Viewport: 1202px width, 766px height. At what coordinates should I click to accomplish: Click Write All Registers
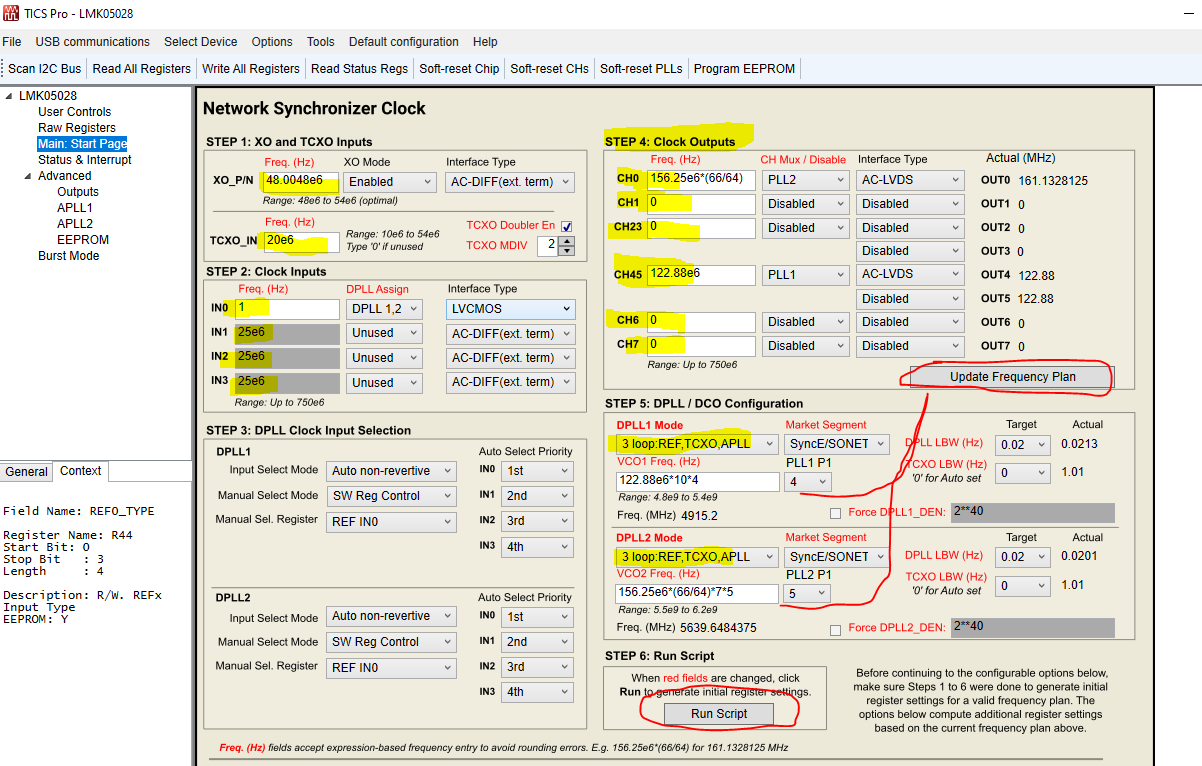click(x=251, y=69)
